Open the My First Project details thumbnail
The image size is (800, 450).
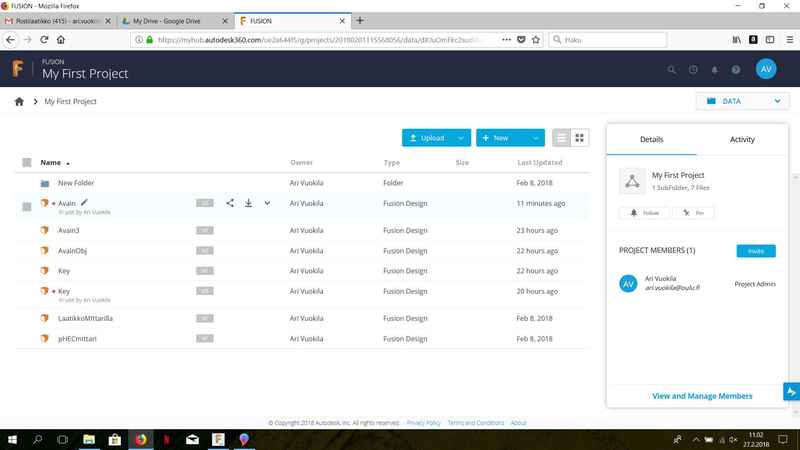pyautogui.click(x=632, y=181)
